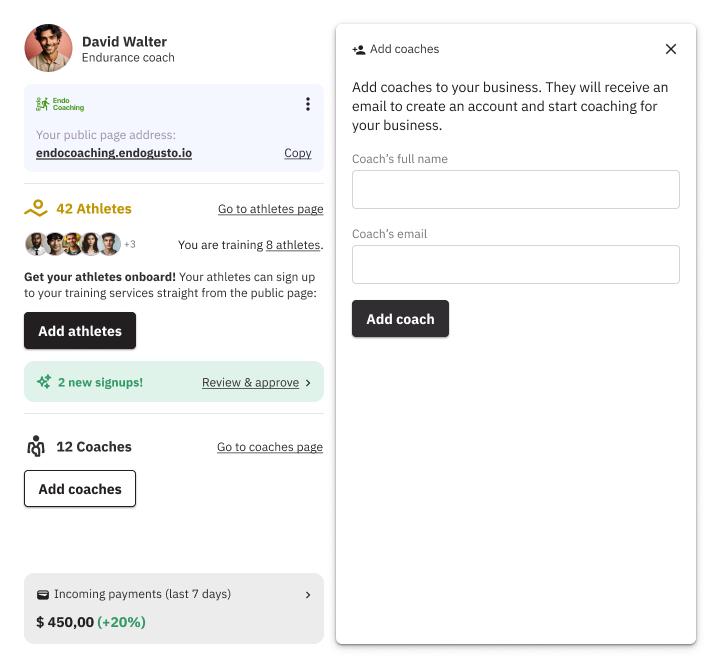Focus the Coach's full name field
Viewport: 720px width, 668px height.
point(515,189)
